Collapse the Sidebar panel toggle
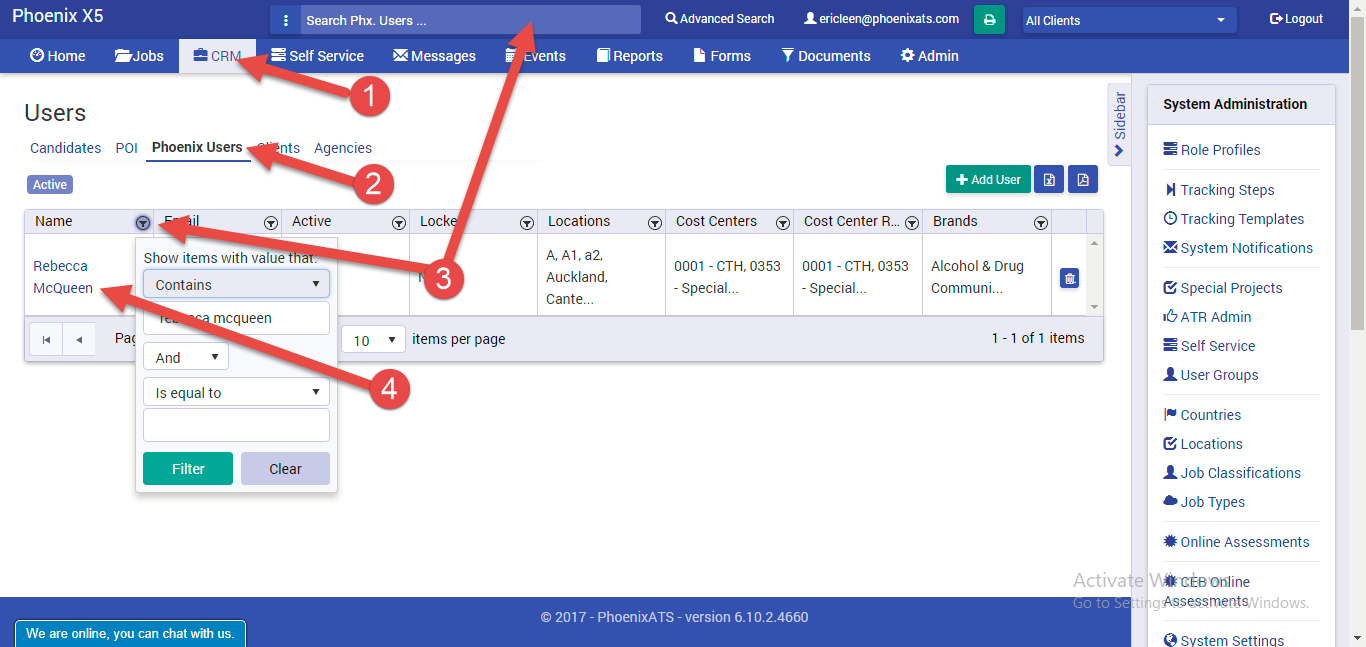This screenshot has width=1366, height=647. 1119,124
